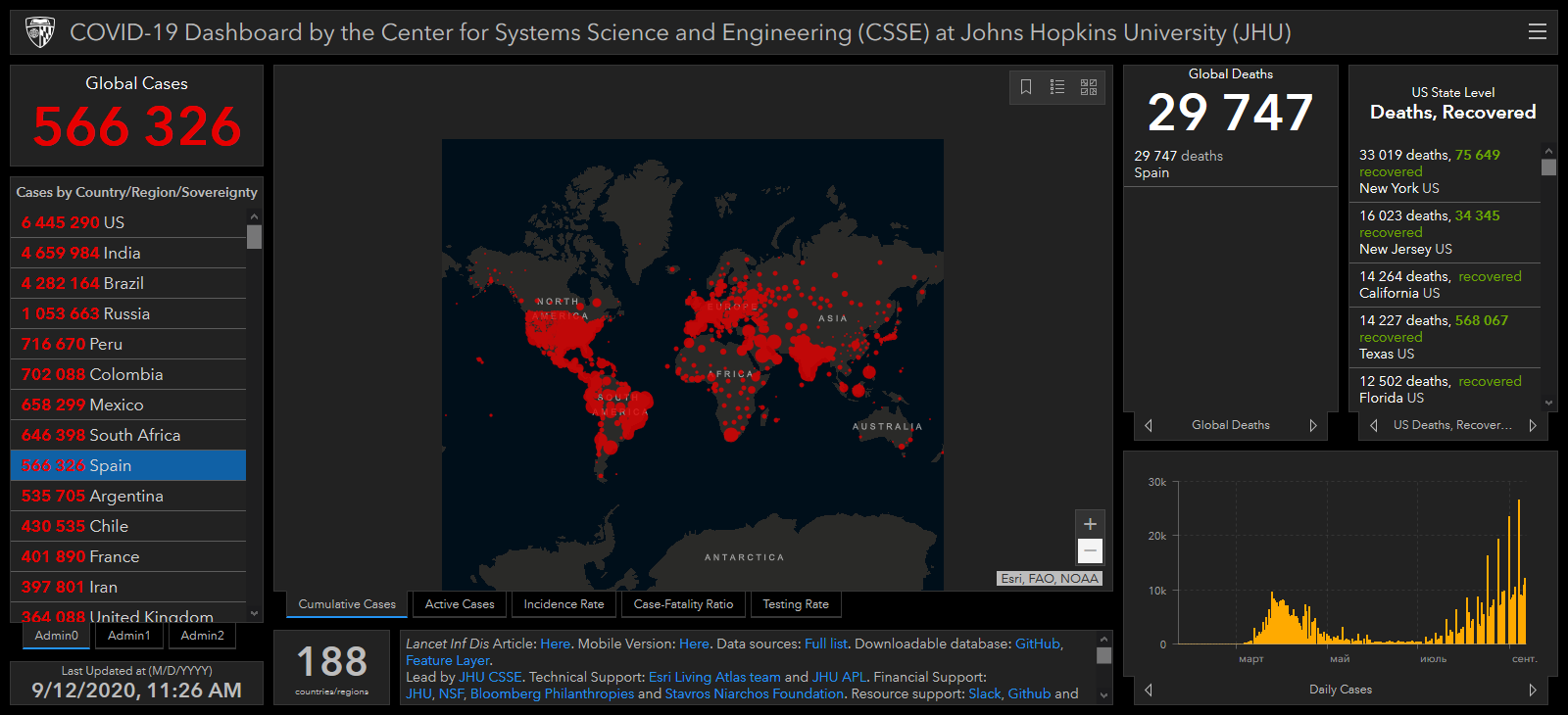This screenshot has width=1568, height=715.
Task: Select Colombia in the country list
Action: pyautogui.click(x=128, y=374)
